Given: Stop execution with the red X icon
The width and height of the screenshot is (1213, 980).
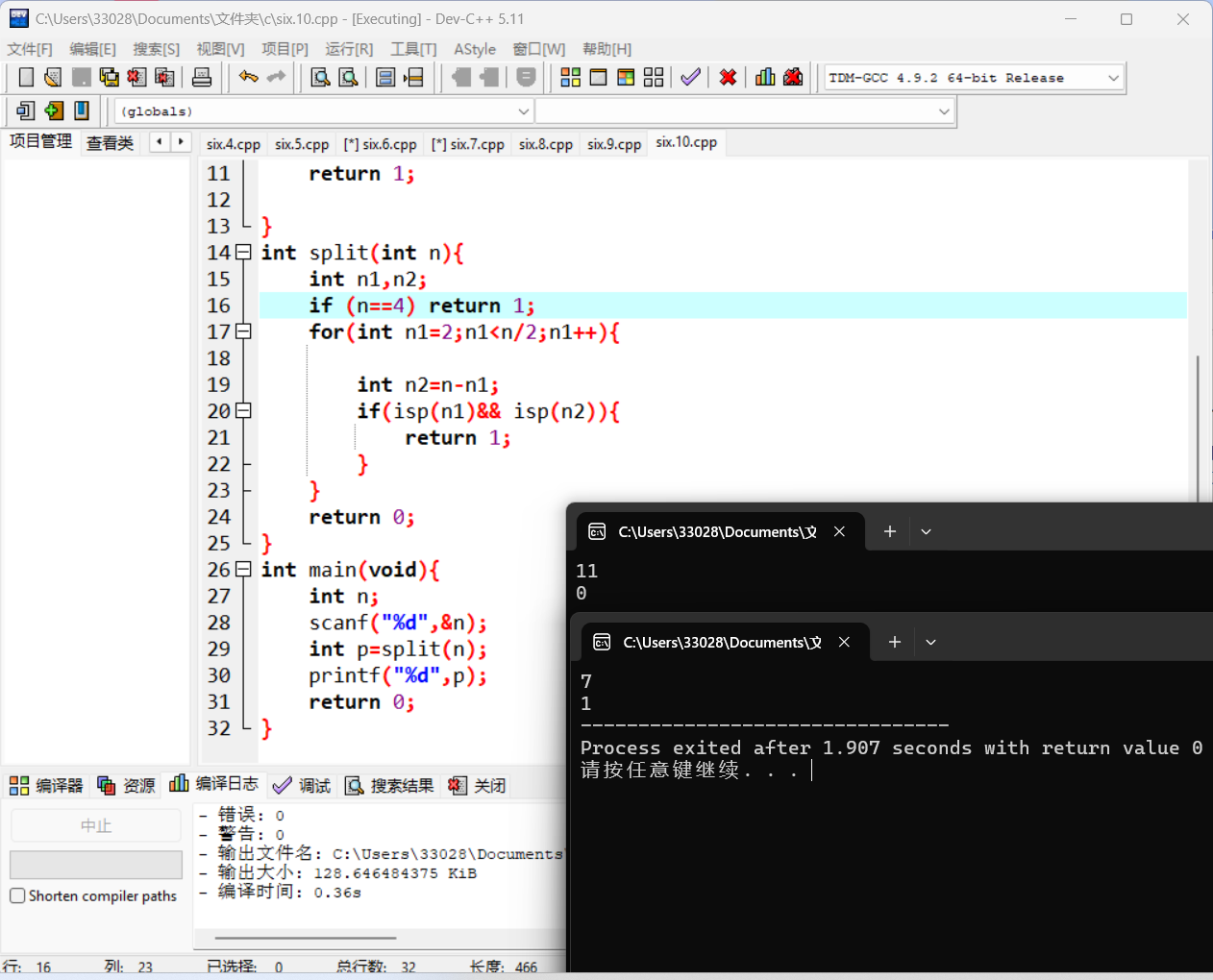Looking at the screenshot, I should coord(728,78).
